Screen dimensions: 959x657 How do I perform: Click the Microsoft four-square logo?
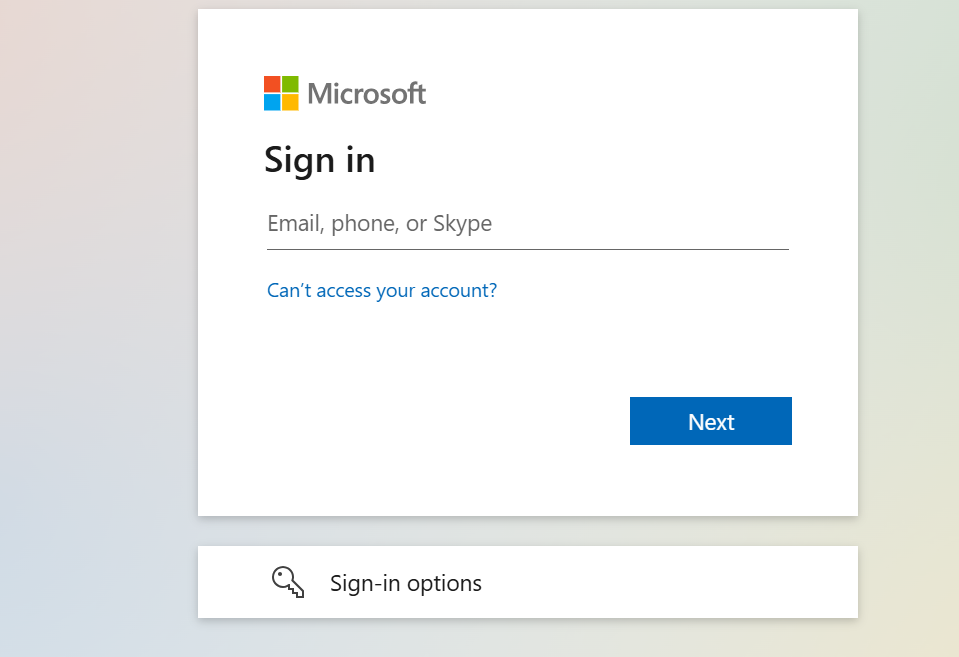[281, 93]
